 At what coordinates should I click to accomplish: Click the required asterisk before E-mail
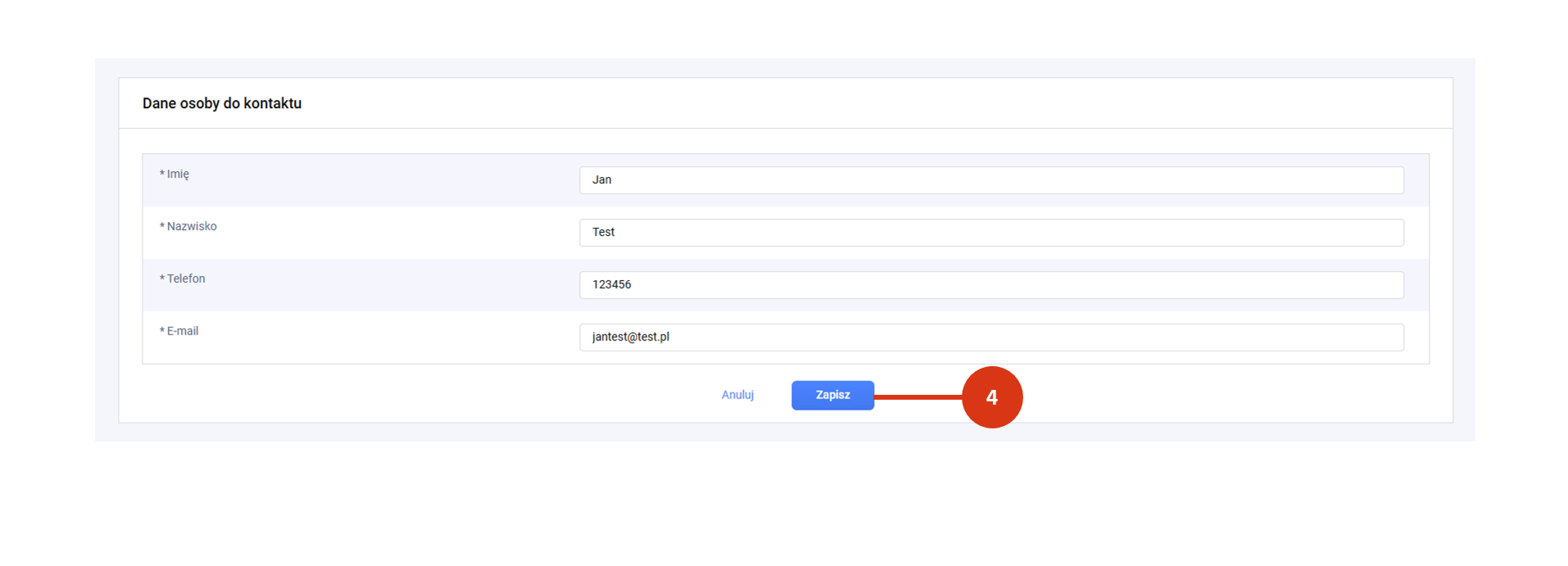[162, 331]
